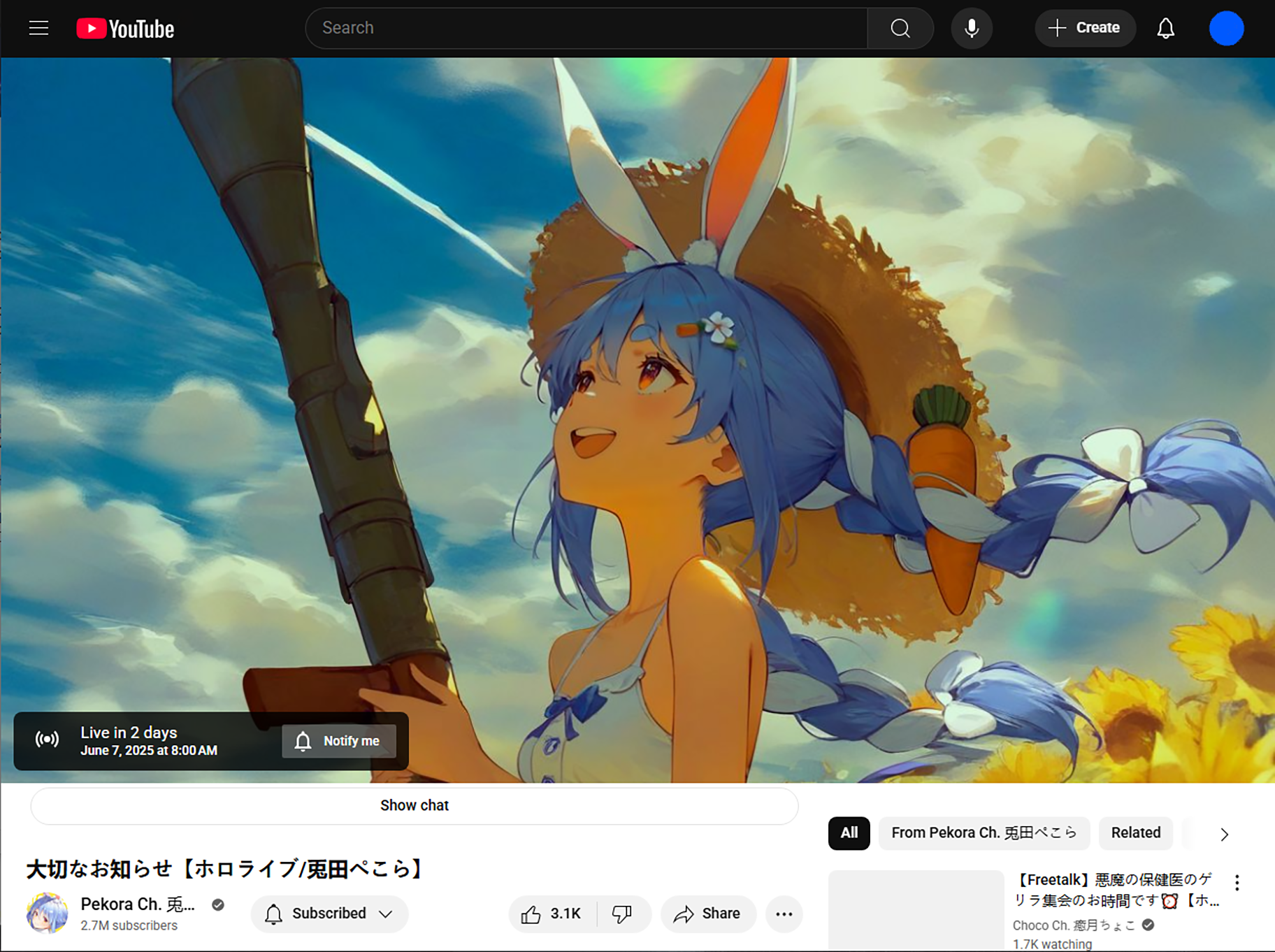This screenshot has width=1275, height=952.
Task: Open the notifications bell in header
Action: 1165,28
